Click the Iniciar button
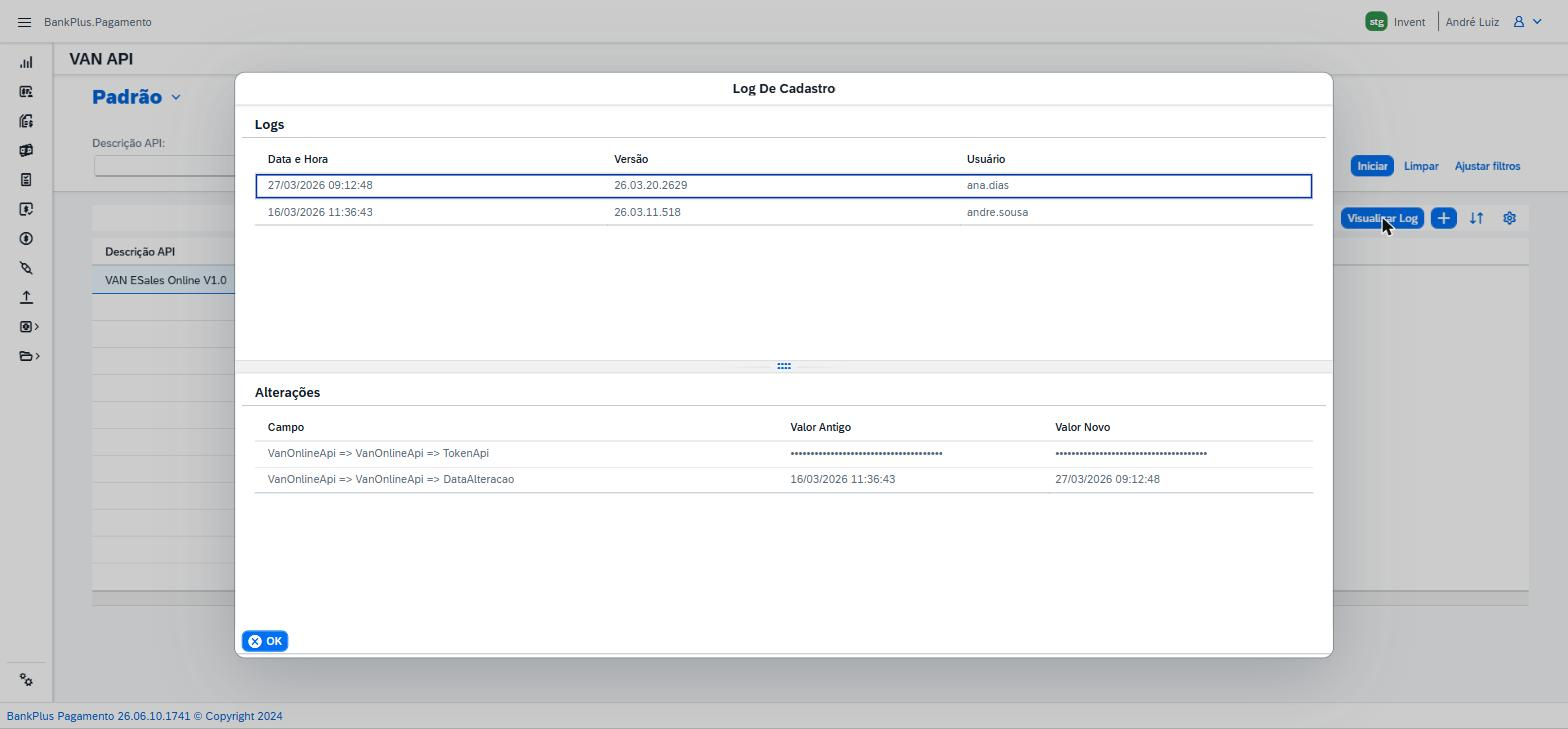Screen dimensions: 1568x729 [1372, 166]
